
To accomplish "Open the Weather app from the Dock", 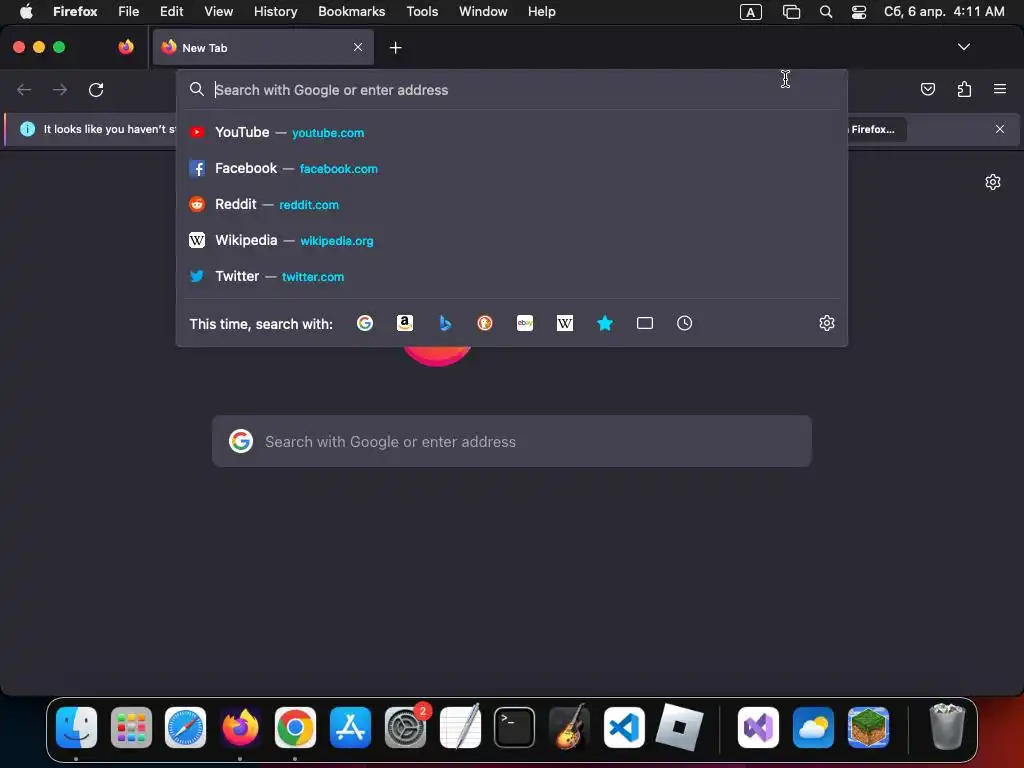I will [x=813, y=727].
